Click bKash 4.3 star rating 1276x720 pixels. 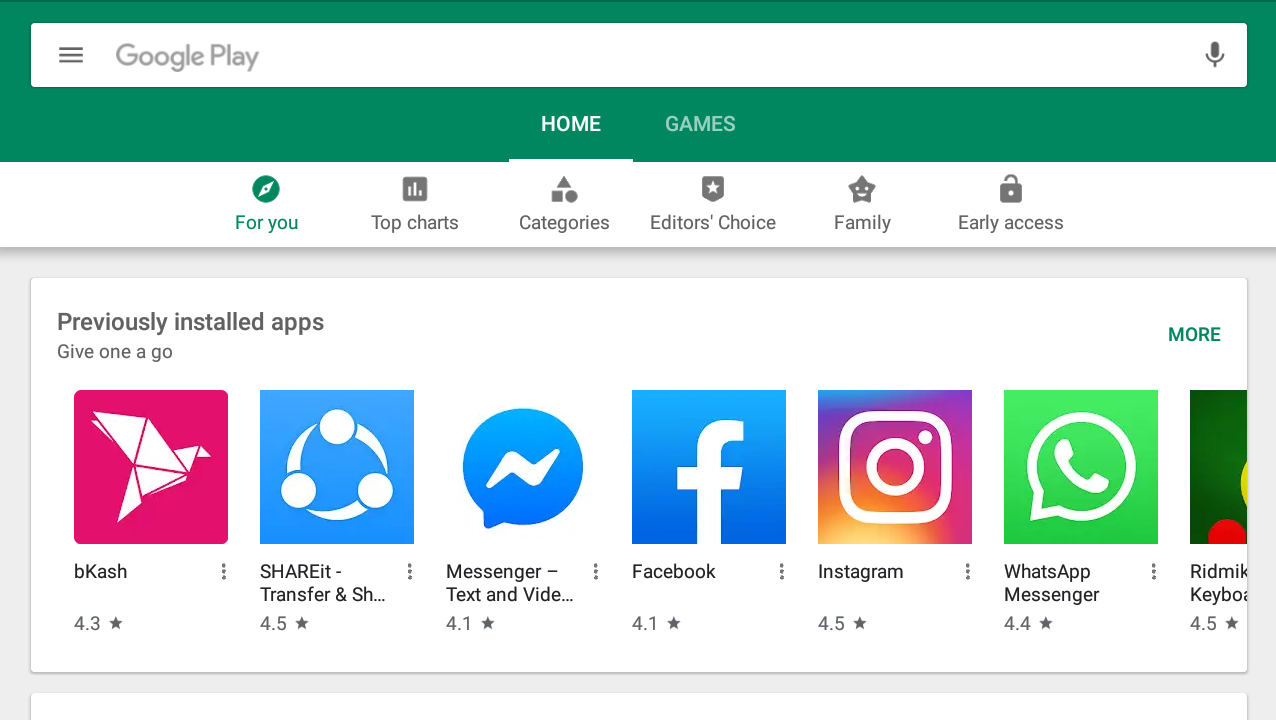(98, 624)
